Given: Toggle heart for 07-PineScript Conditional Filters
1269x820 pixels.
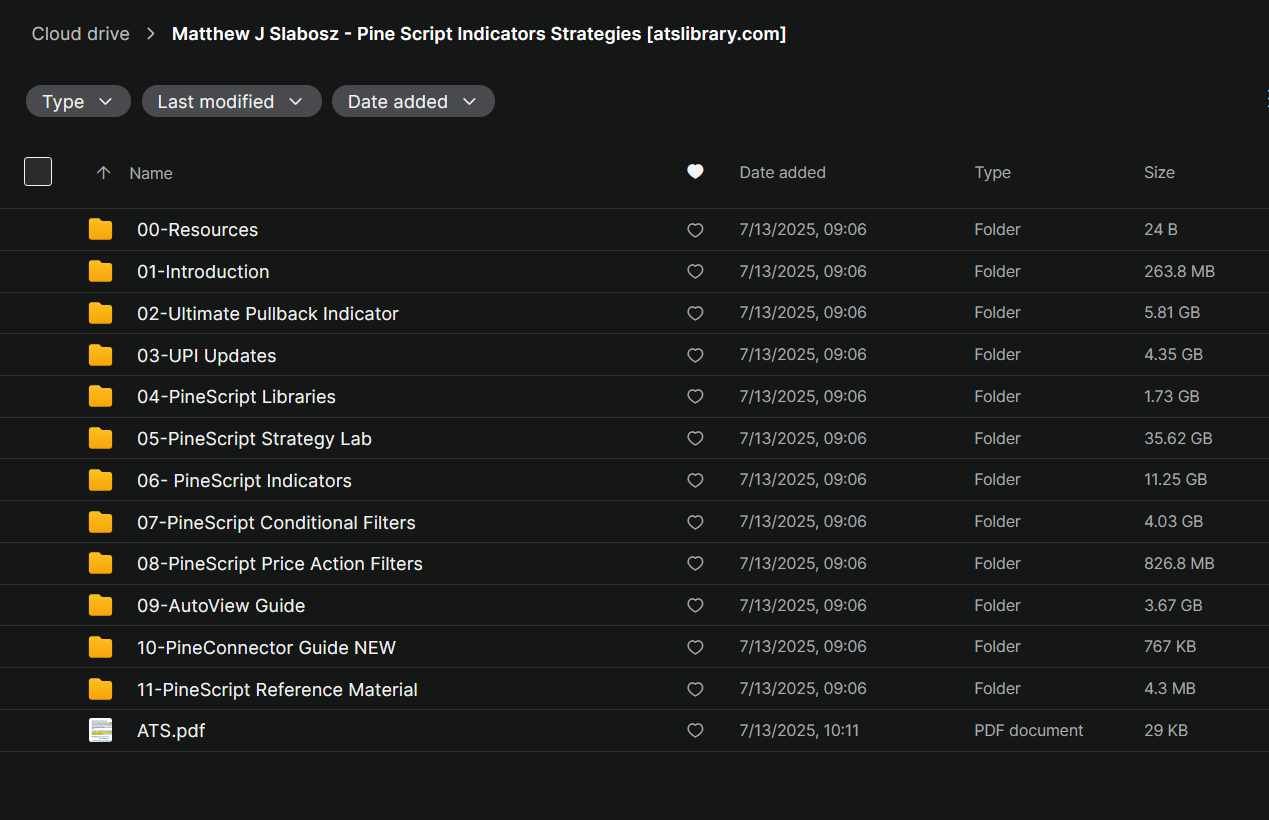Looking at the screenshot, I should [695, 522].
